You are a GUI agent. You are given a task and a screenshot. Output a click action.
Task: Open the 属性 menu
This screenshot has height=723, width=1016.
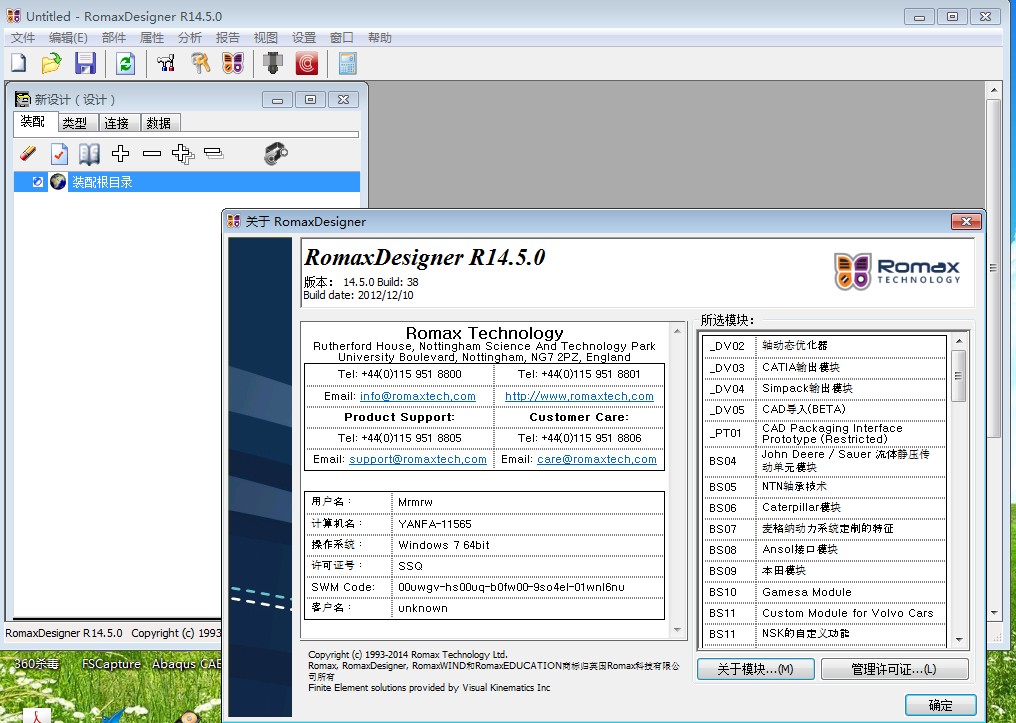(152, 38)
